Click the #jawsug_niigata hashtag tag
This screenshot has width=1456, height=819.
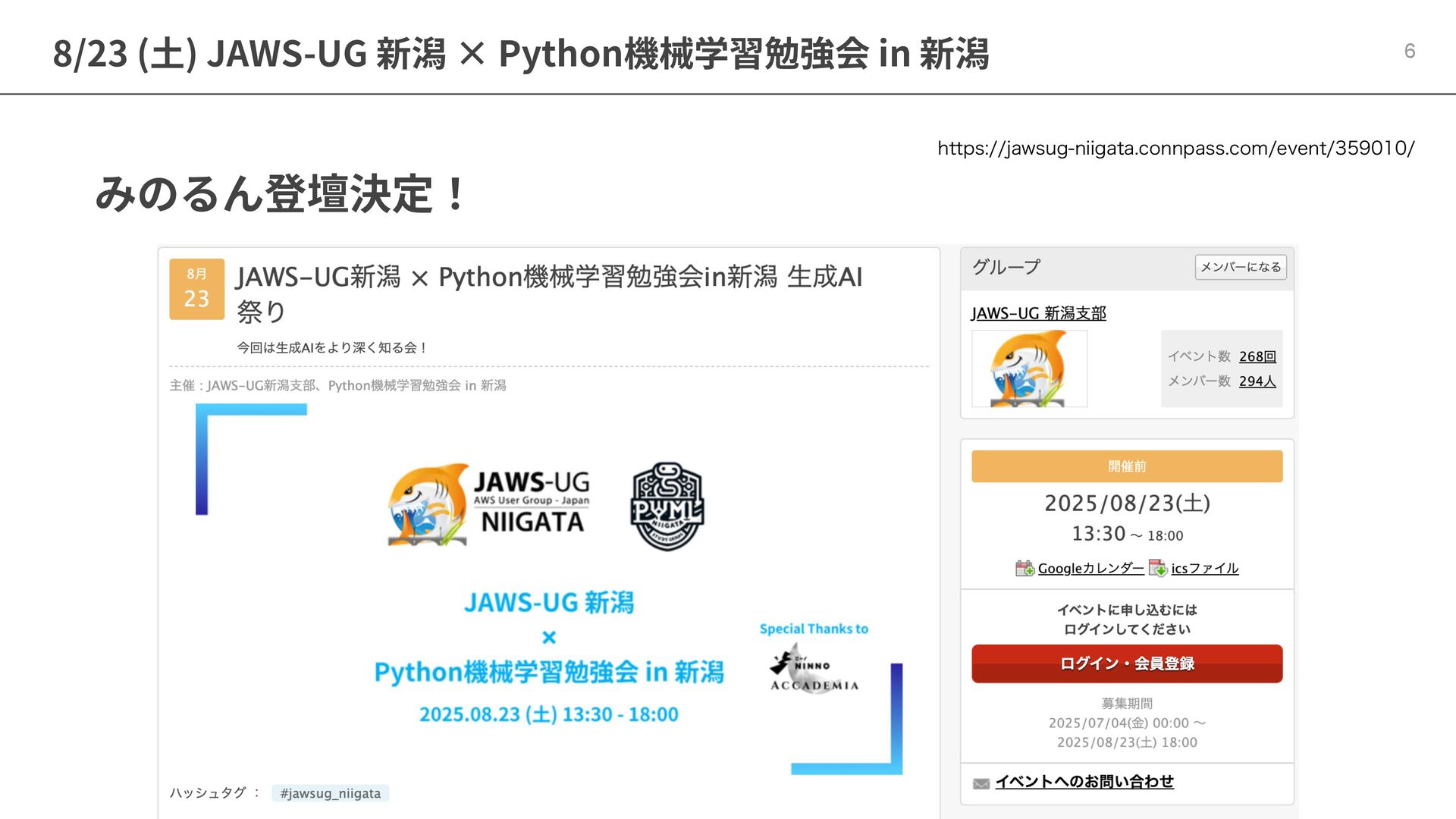pos(331,793)
